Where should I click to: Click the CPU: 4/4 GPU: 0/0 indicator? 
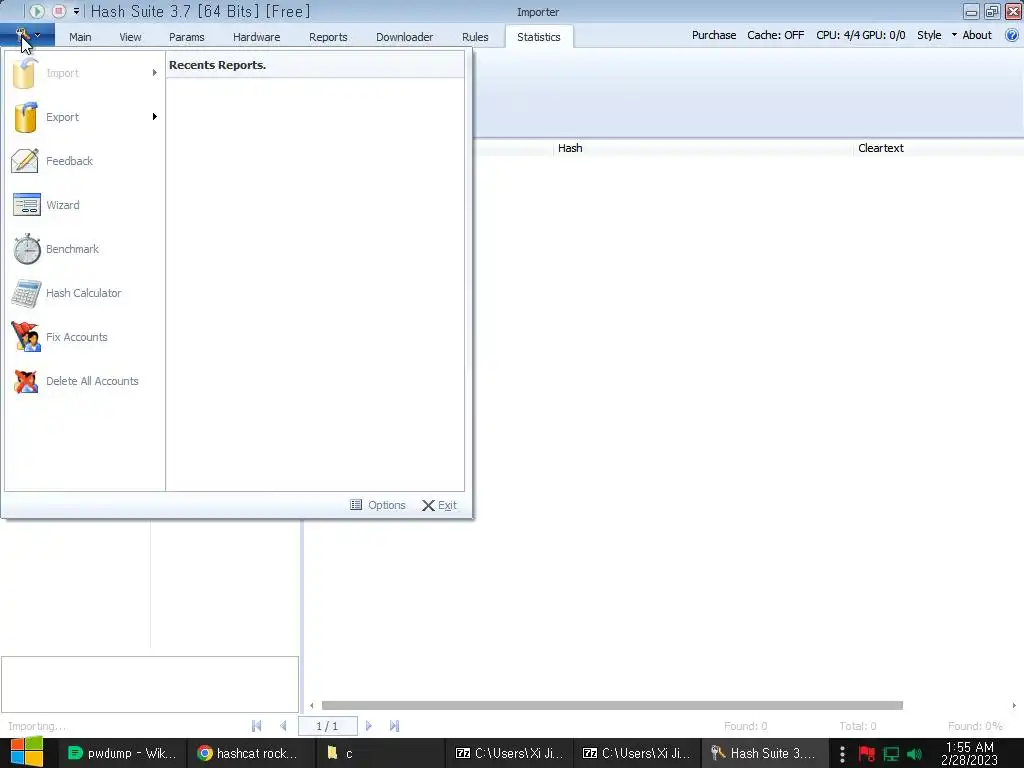pos(861,35)
